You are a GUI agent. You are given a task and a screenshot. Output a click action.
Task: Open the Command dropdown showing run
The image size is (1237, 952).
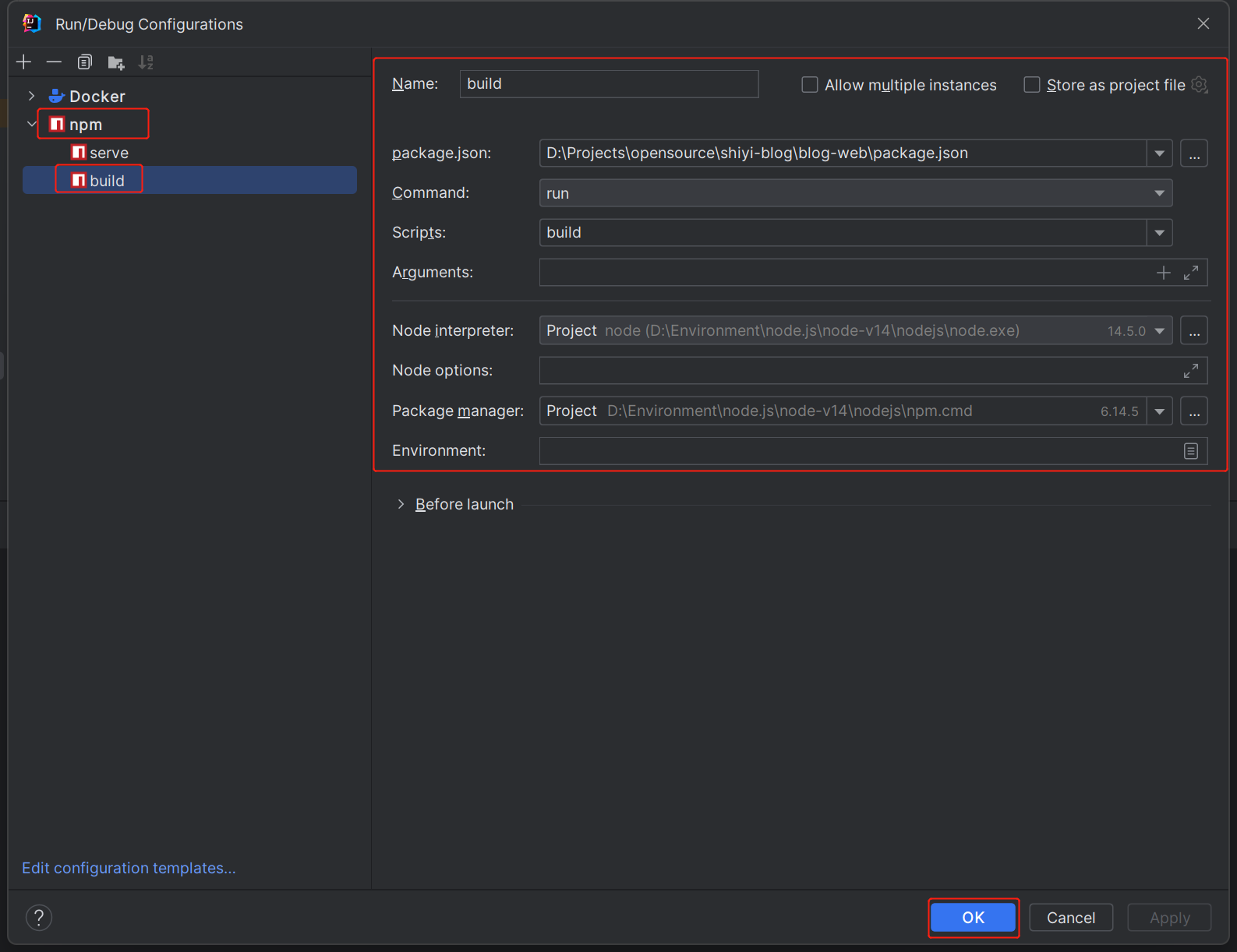point(855,193)
